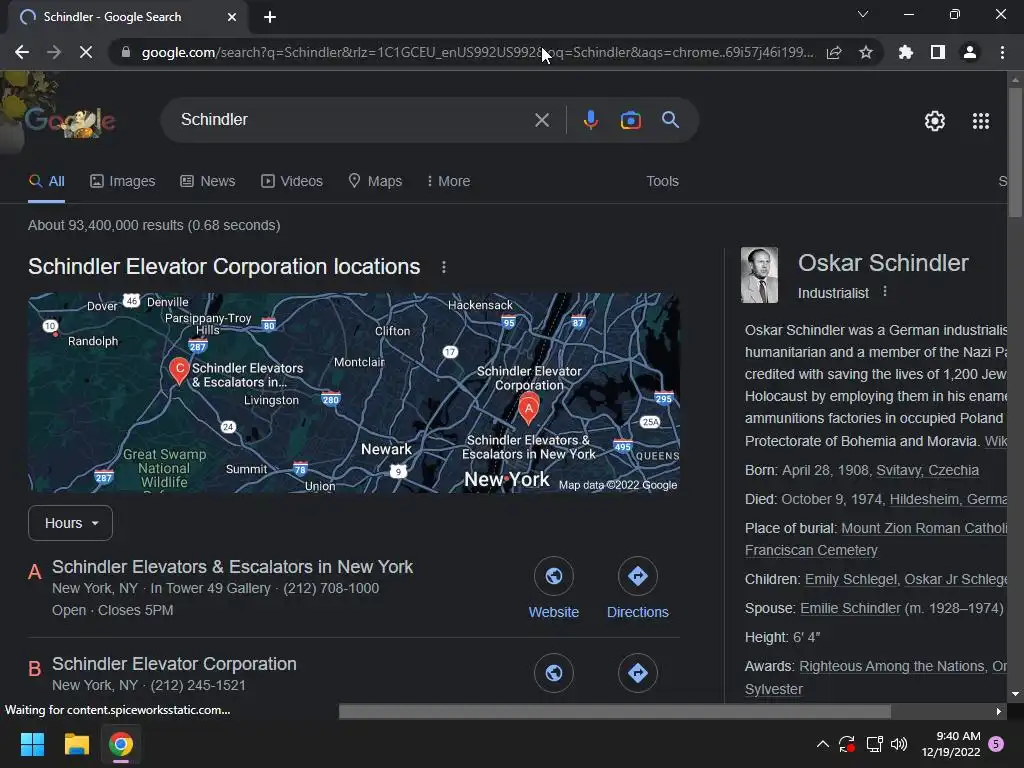Select the All results tab
1024x768 pixels.
tap(46, 182)
